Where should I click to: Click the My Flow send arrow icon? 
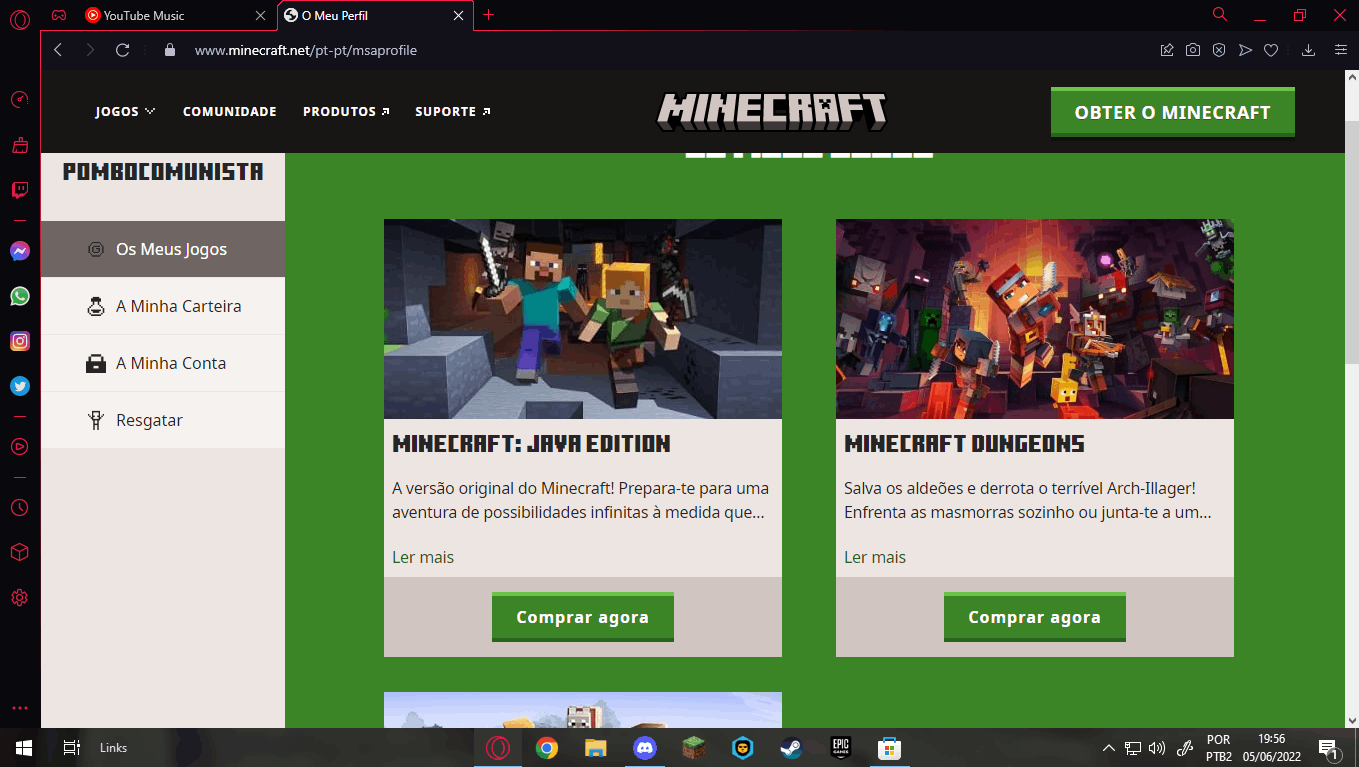[x=1245, y=50]
